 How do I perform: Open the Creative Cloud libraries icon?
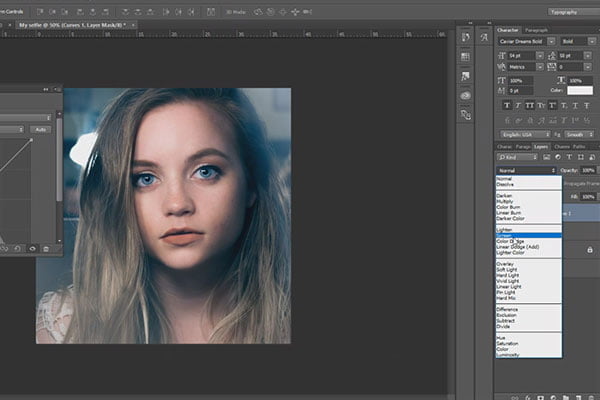click(465, 95)
